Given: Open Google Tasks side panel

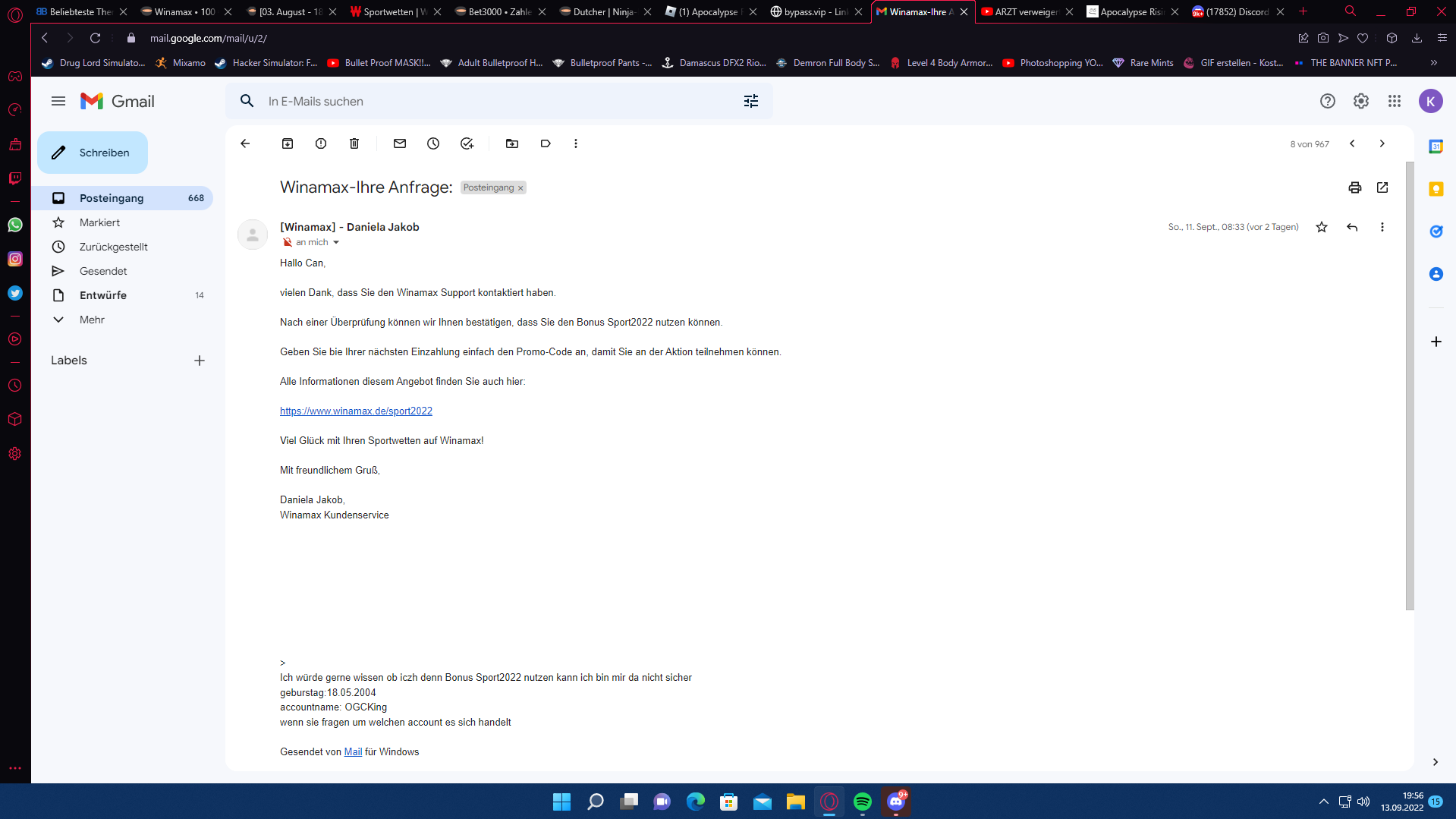Looking at the screenshot, I should [x=1436, y=232].
